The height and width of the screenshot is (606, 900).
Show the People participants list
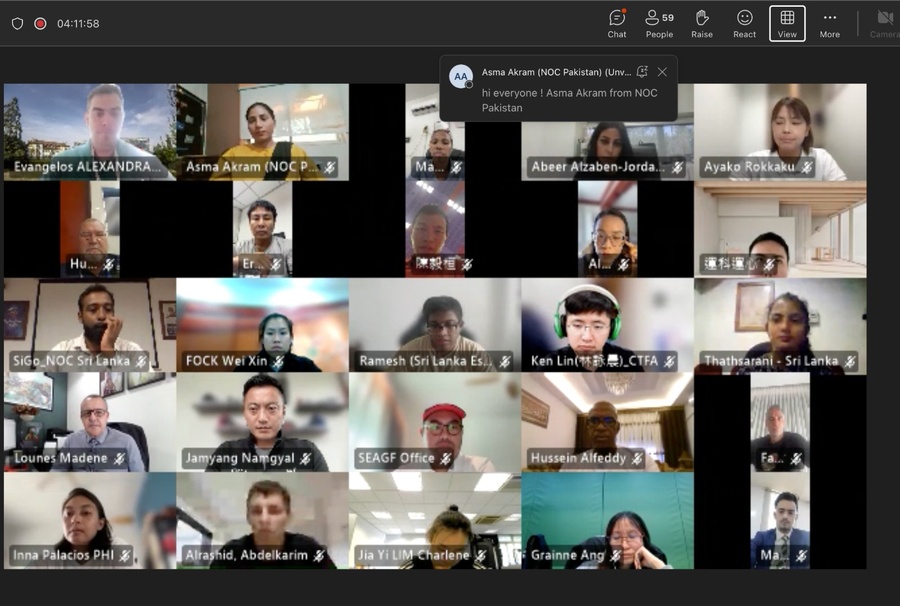(659, 23)
